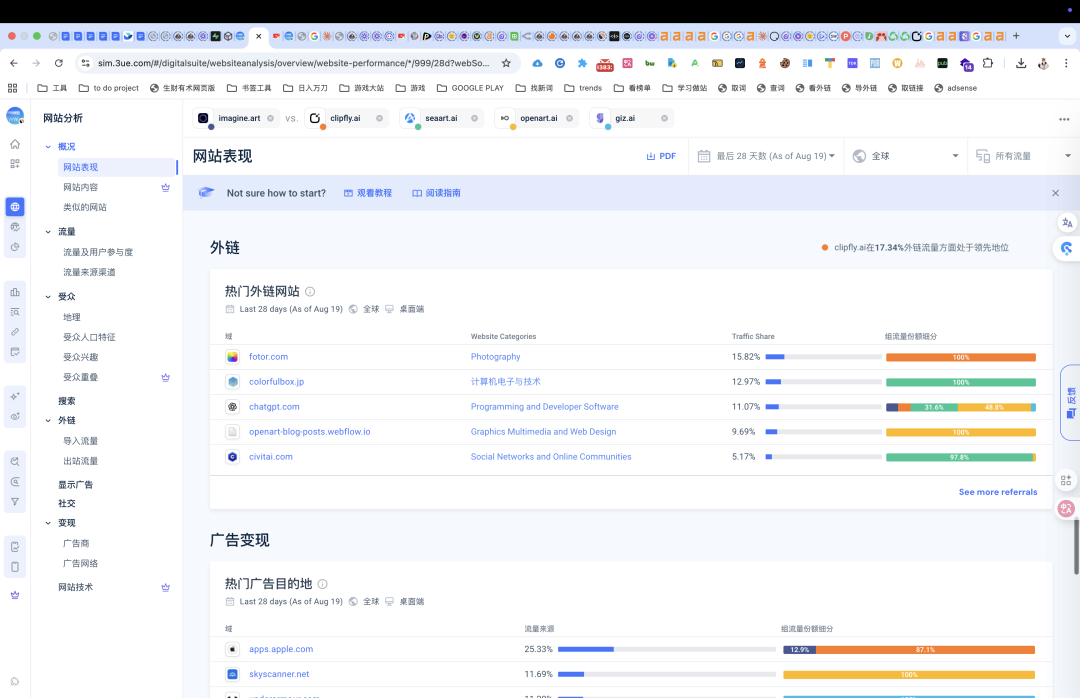Select the globe website analysis rail icon
Viewport: 1080px width, 698px height.
[14, 207]
